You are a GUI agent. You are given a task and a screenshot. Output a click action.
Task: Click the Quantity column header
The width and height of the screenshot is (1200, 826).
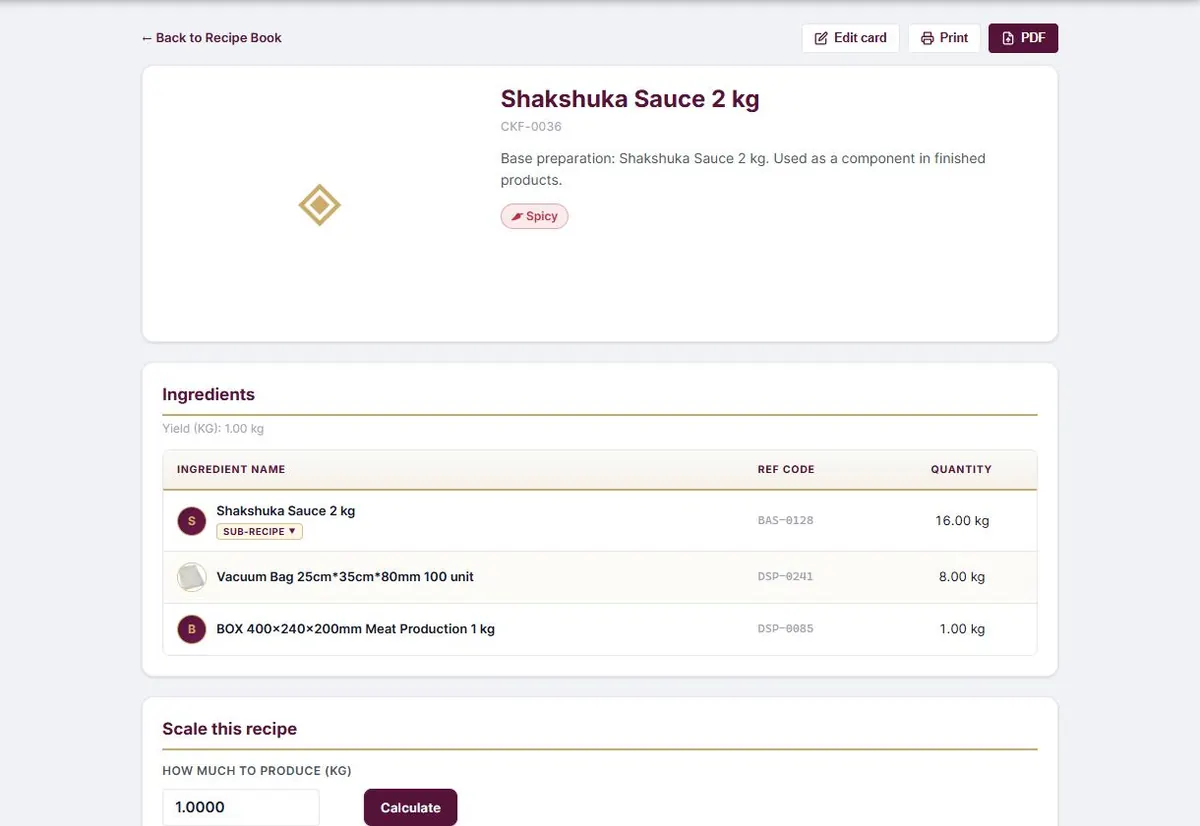click(961, 469)
